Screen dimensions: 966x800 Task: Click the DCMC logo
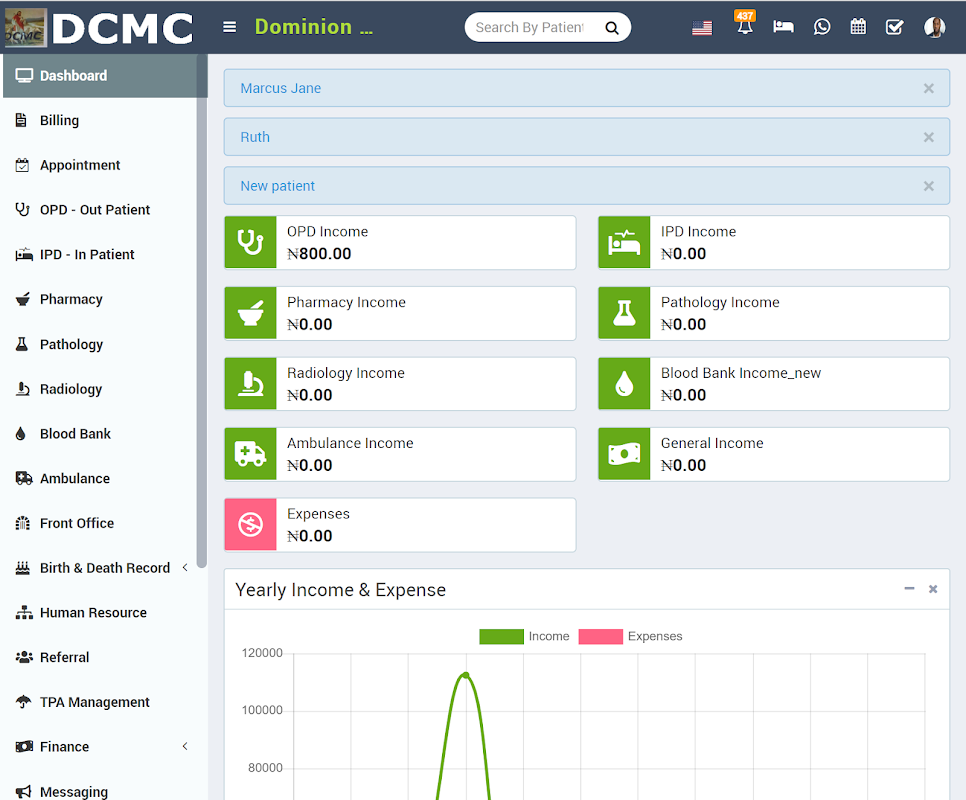point(100,28)
